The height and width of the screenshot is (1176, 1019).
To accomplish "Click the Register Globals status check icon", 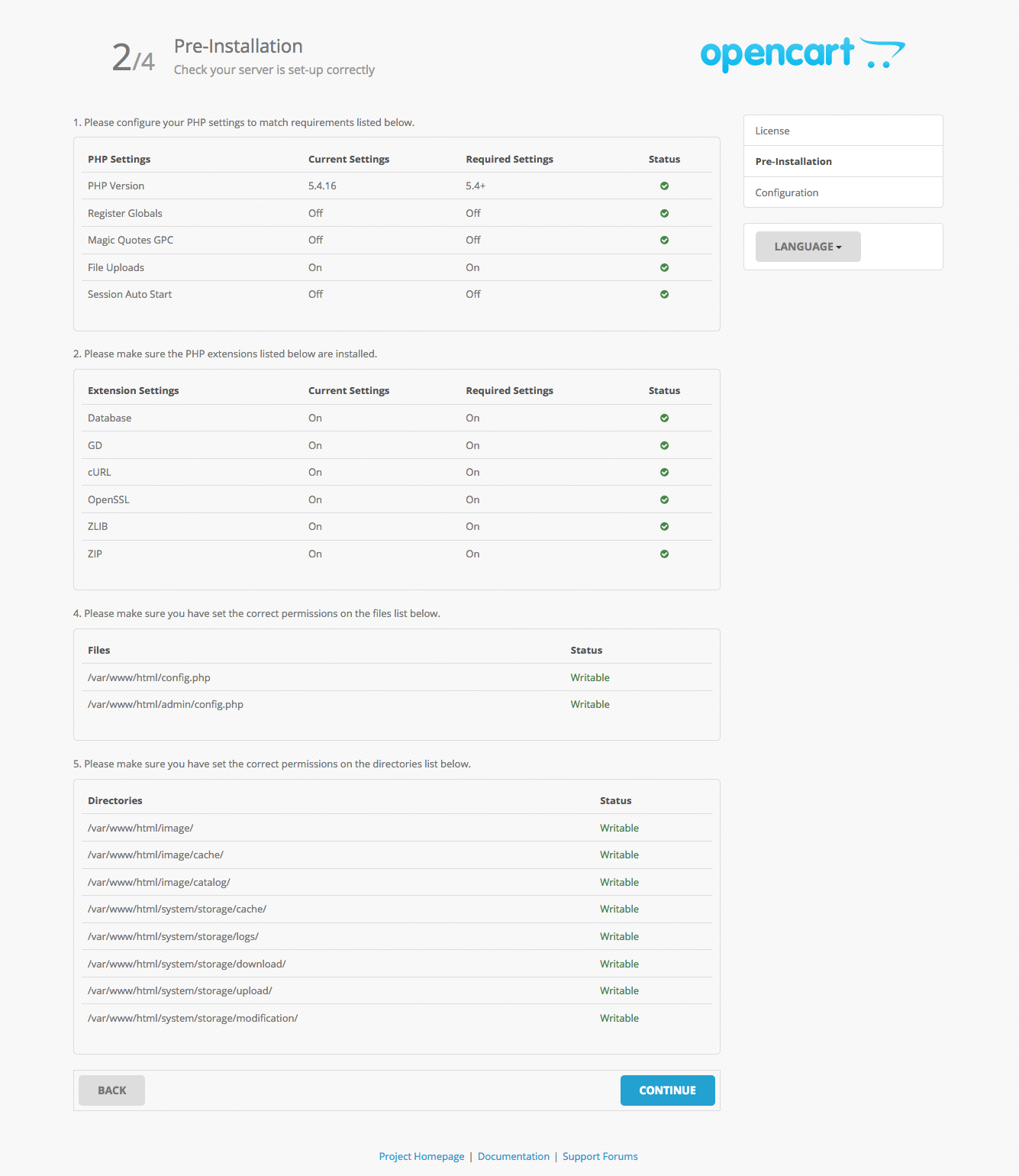I will coord(664,214).
